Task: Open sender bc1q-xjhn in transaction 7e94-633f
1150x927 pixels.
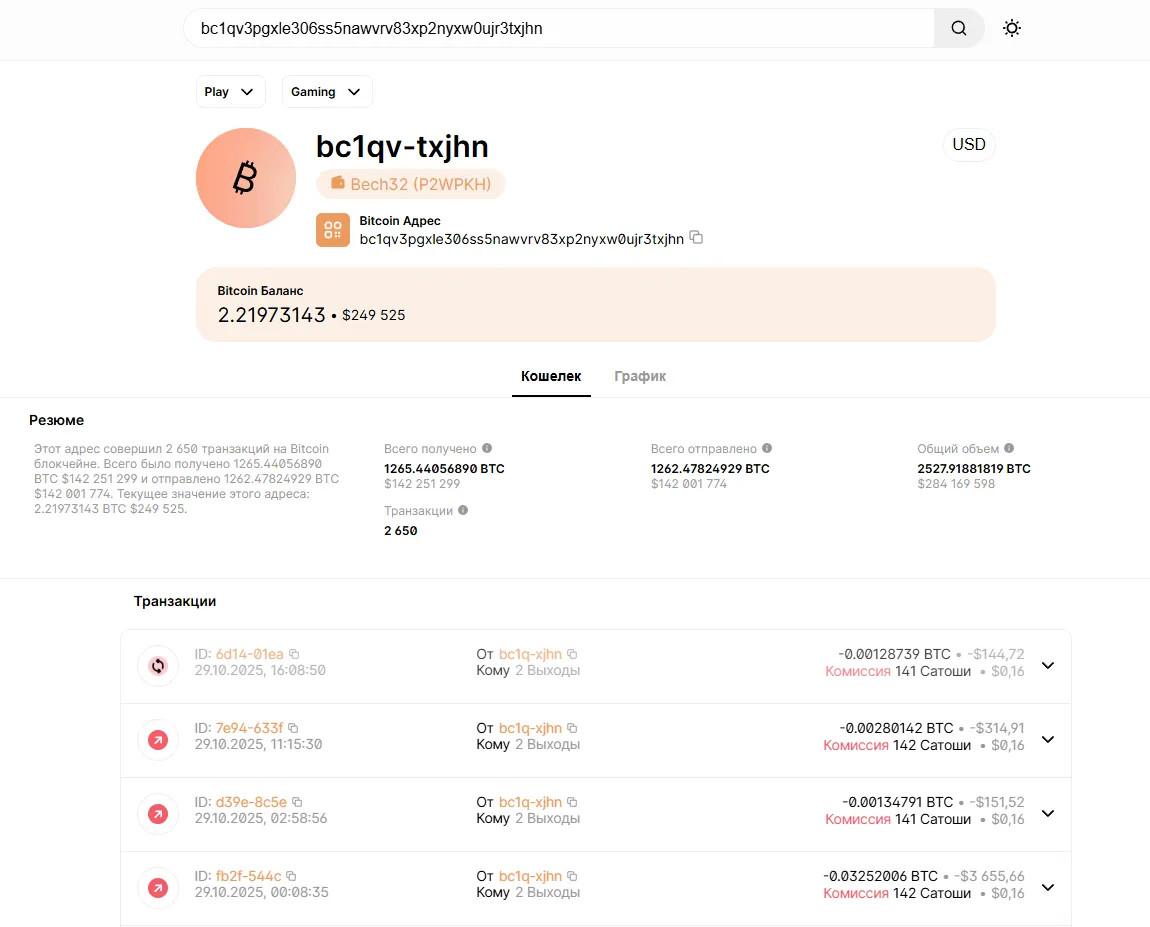Action: tap(530, 728)
